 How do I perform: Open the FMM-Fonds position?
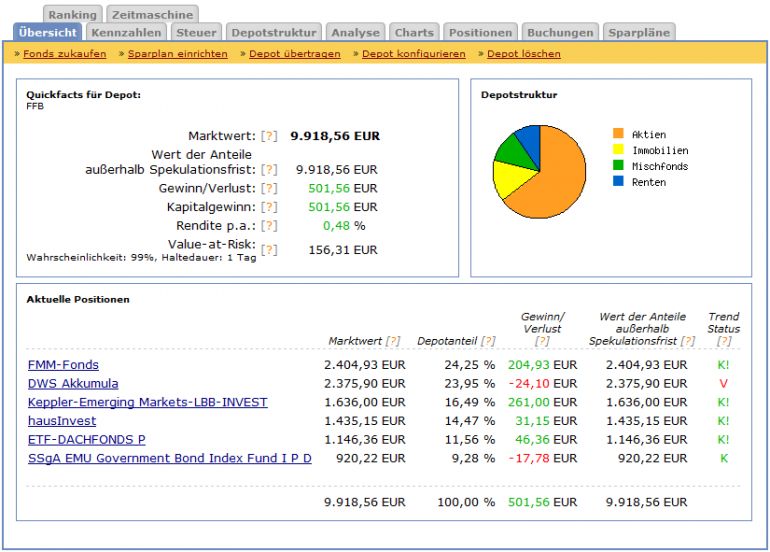click(63, 365)
